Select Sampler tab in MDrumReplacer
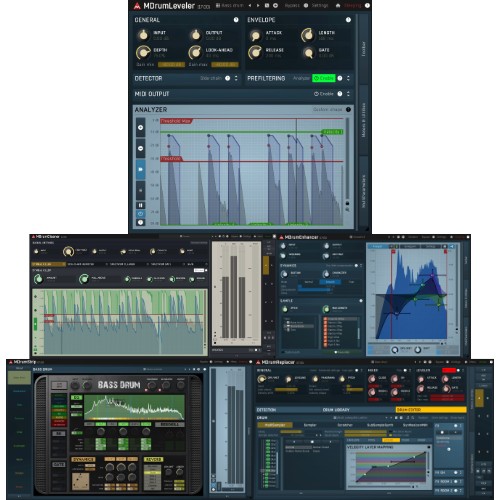The height and width of the screenshot is (500, 500). click(x=310, y=425)
